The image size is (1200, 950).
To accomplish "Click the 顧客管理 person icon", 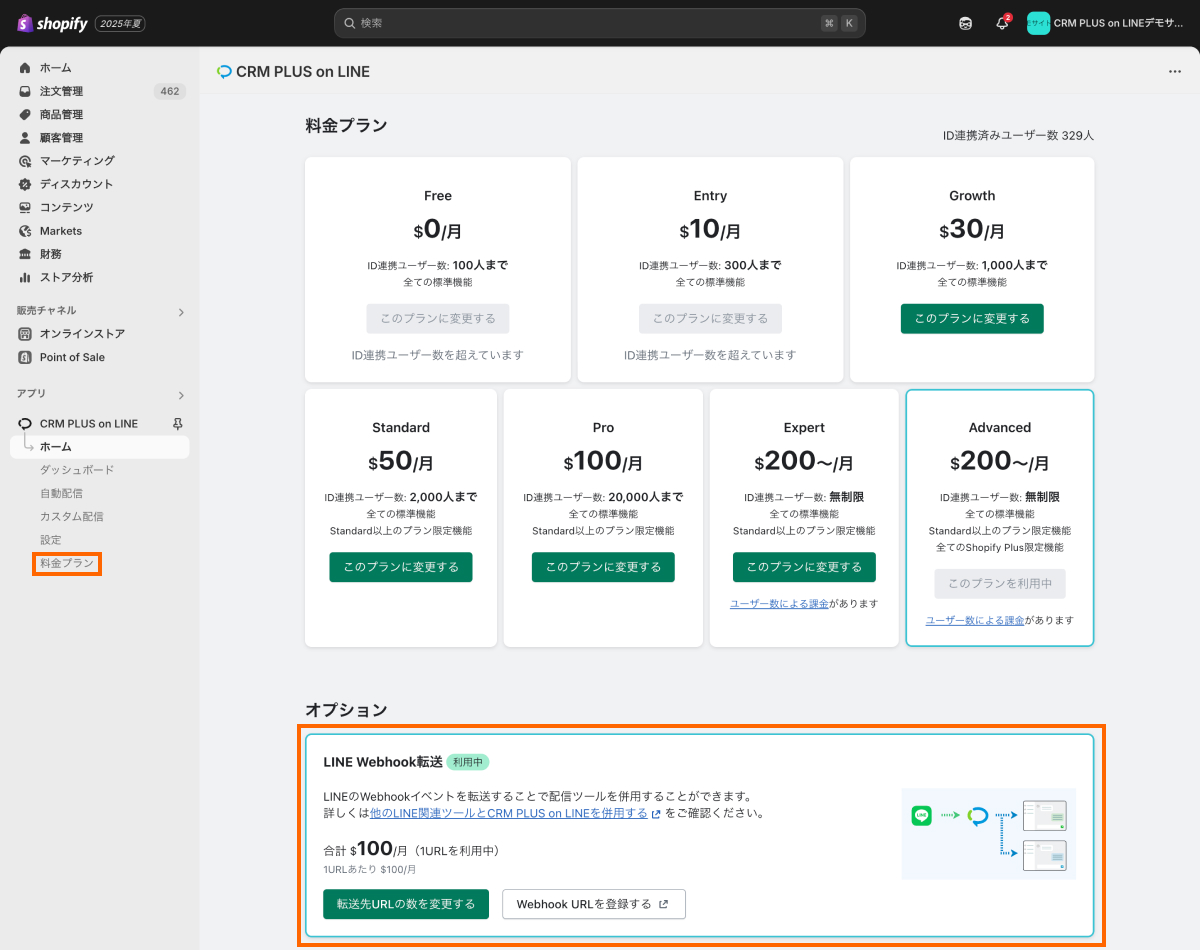I will point(25,138).
